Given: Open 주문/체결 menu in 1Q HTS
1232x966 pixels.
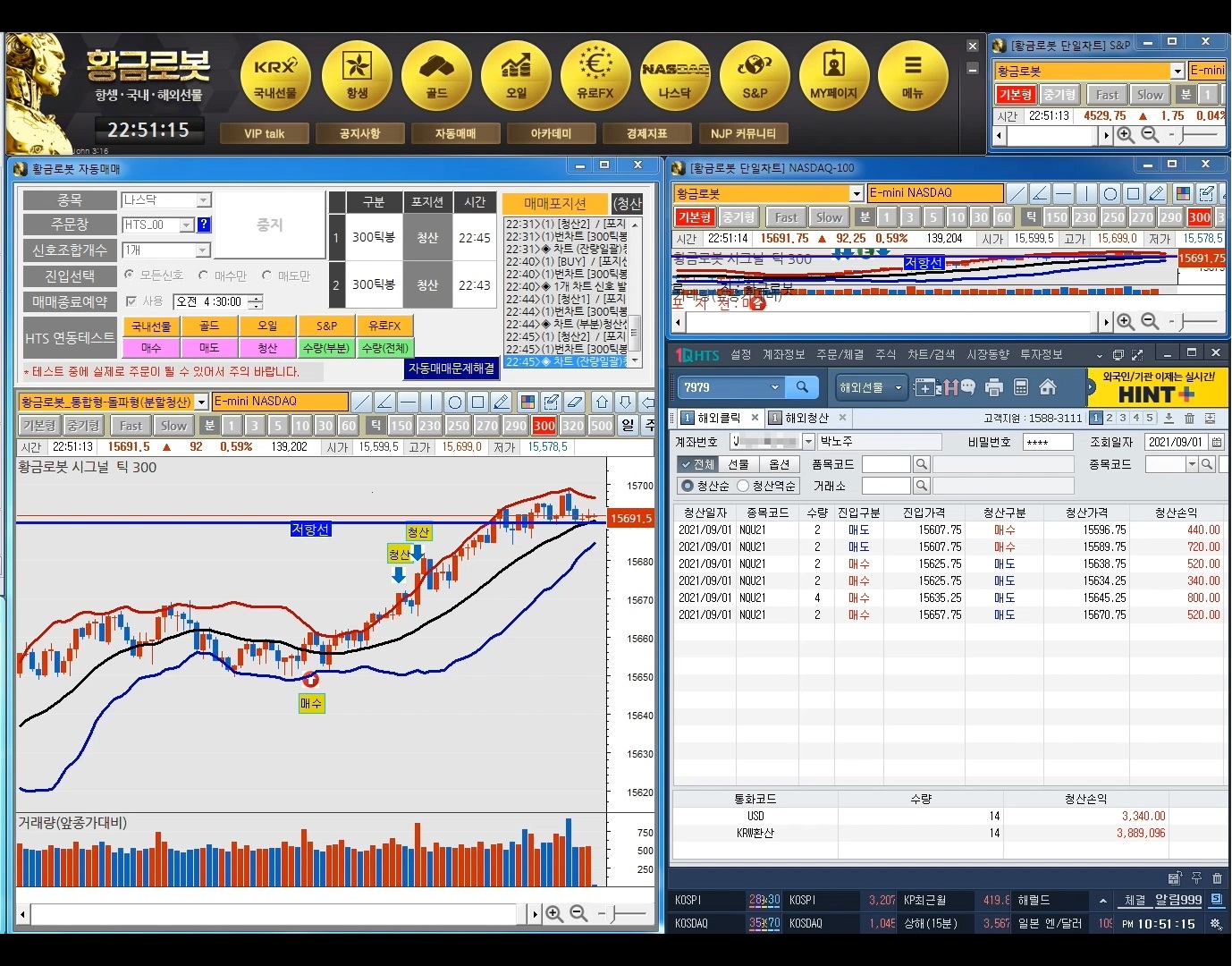Looking at the screenshot, I should point(840,355).
